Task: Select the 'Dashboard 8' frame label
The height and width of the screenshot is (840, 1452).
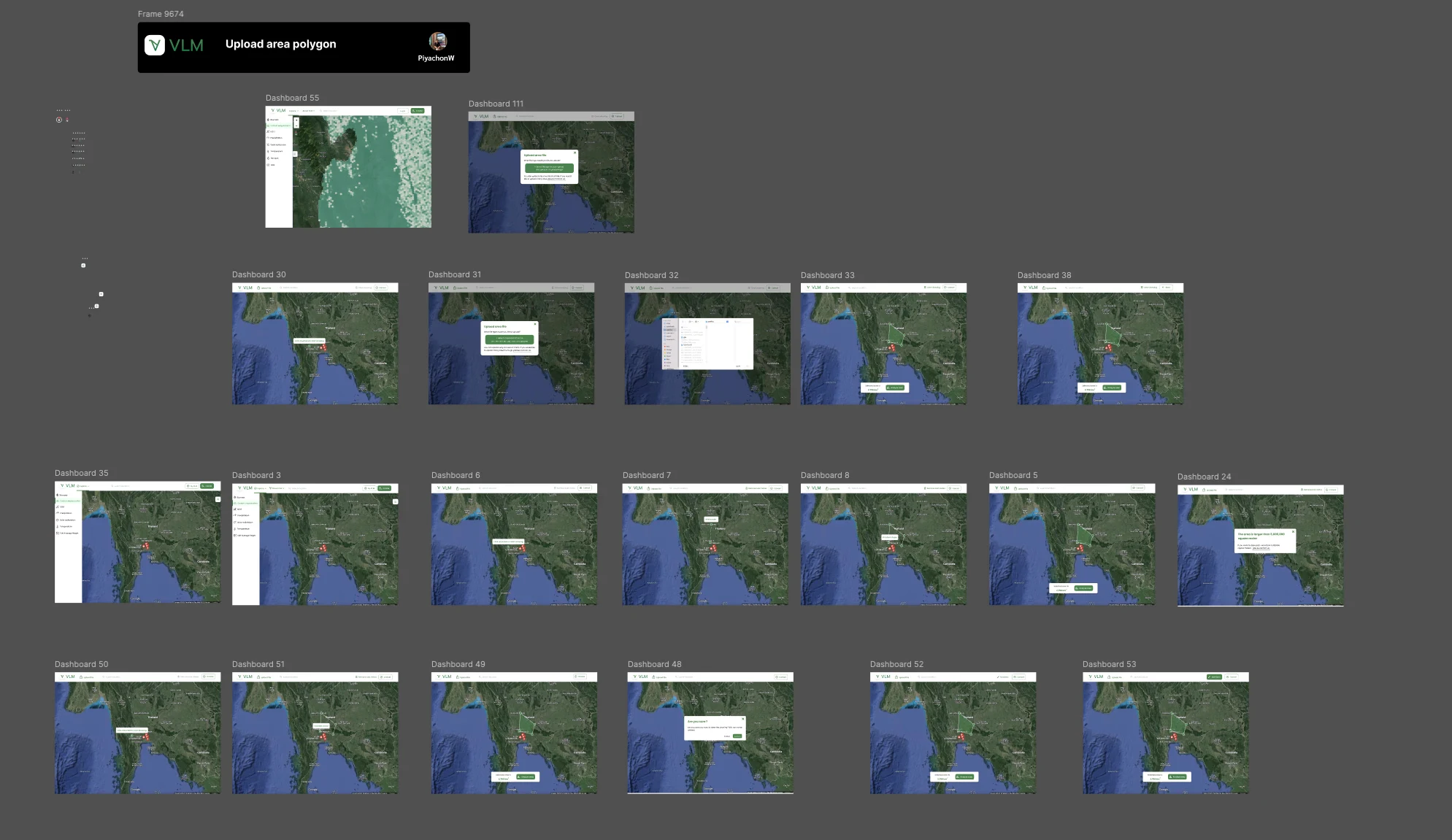Action: pos(825,475)
